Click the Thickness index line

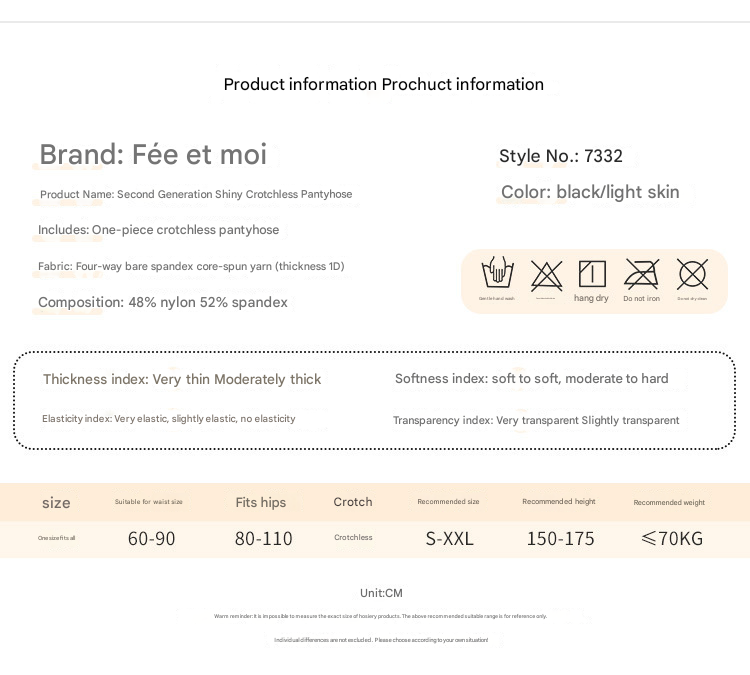pos(182,379)
